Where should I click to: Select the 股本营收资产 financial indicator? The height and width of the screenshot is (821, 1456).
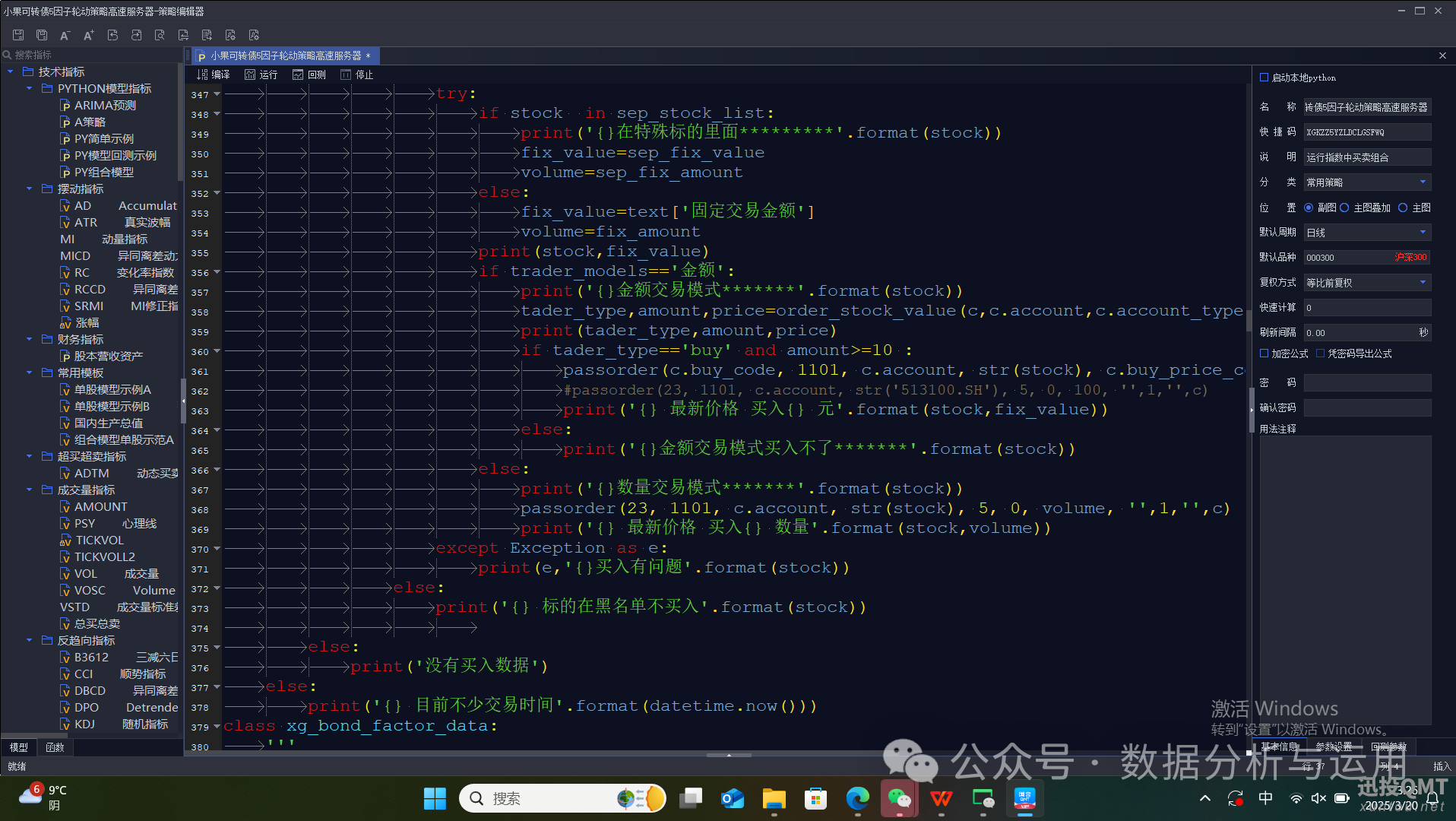coord(102,356)
